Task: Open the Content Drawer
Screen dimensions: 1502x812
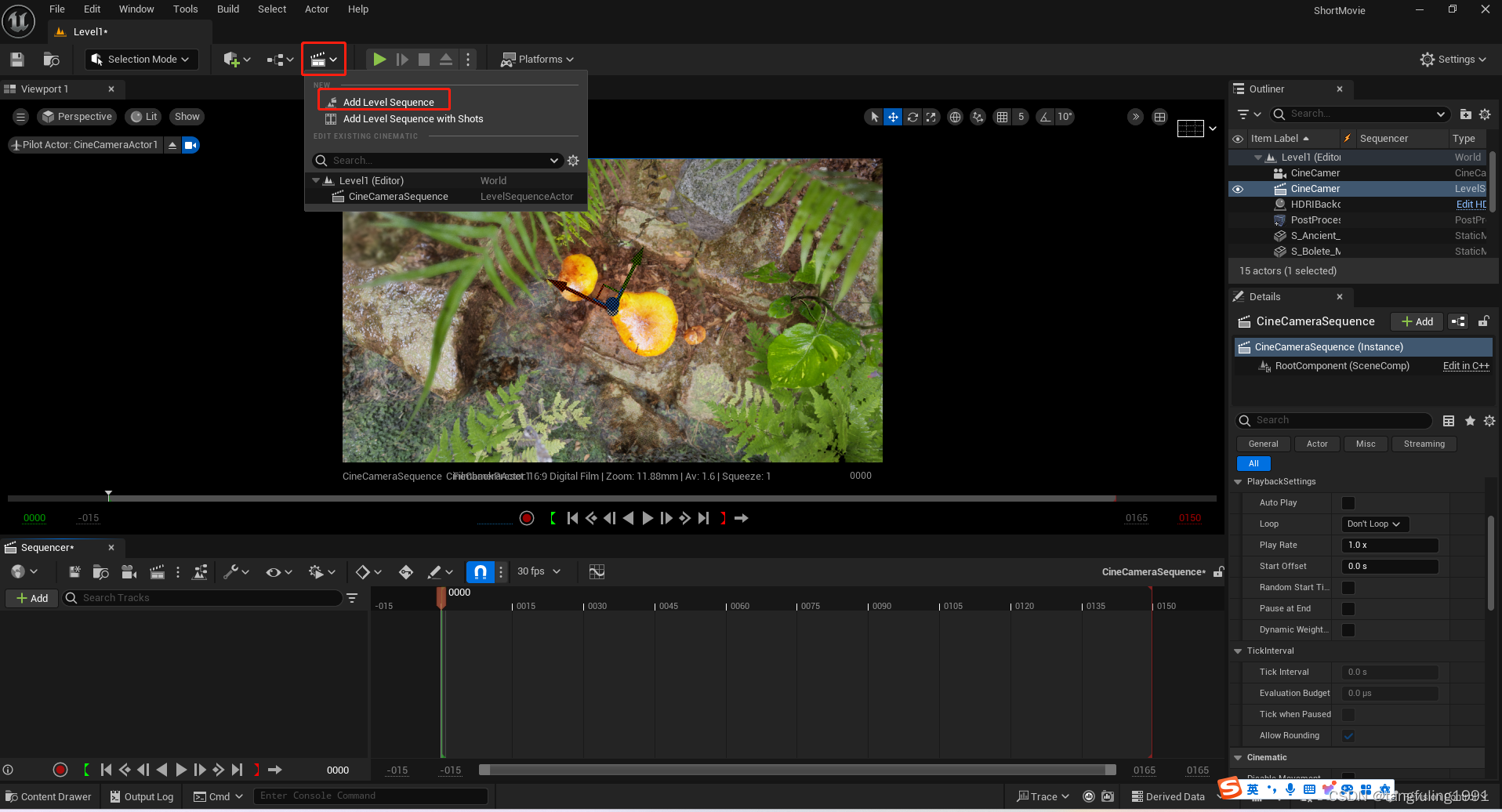Action: (x=49, y=797)
